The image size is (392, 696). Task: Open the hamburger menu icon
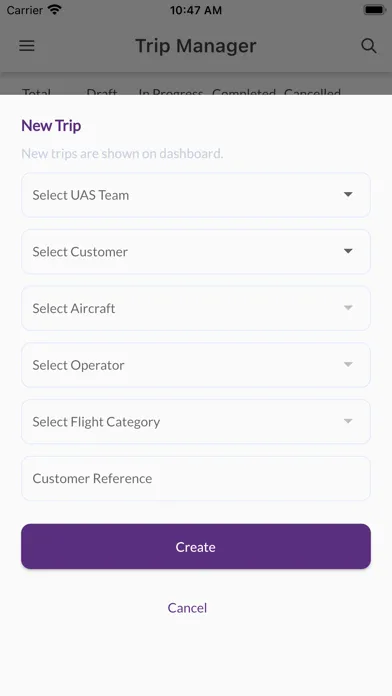(27, 46)
